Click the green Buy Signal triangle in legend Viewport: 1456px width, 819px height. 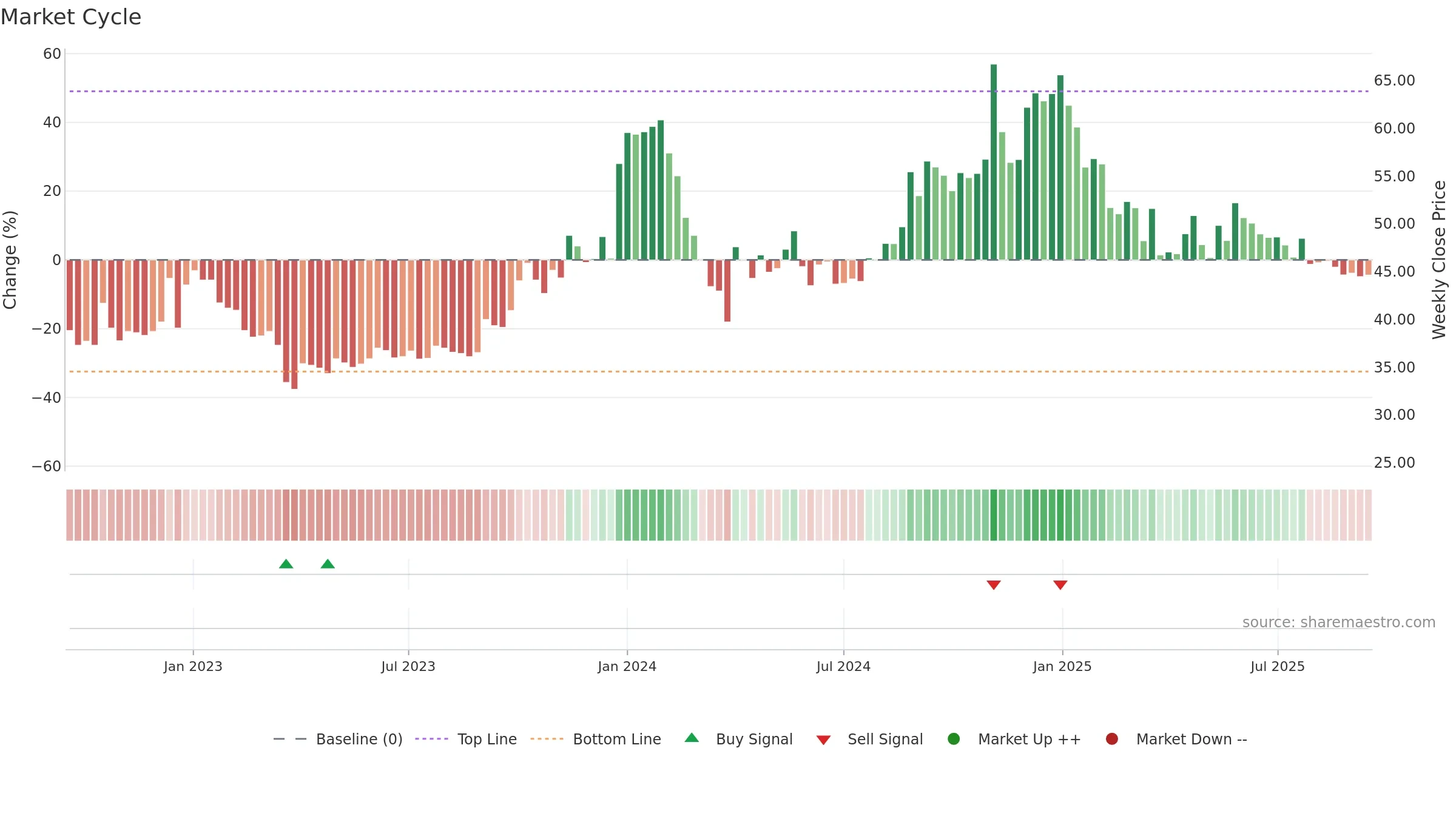[x=692, y=738]
